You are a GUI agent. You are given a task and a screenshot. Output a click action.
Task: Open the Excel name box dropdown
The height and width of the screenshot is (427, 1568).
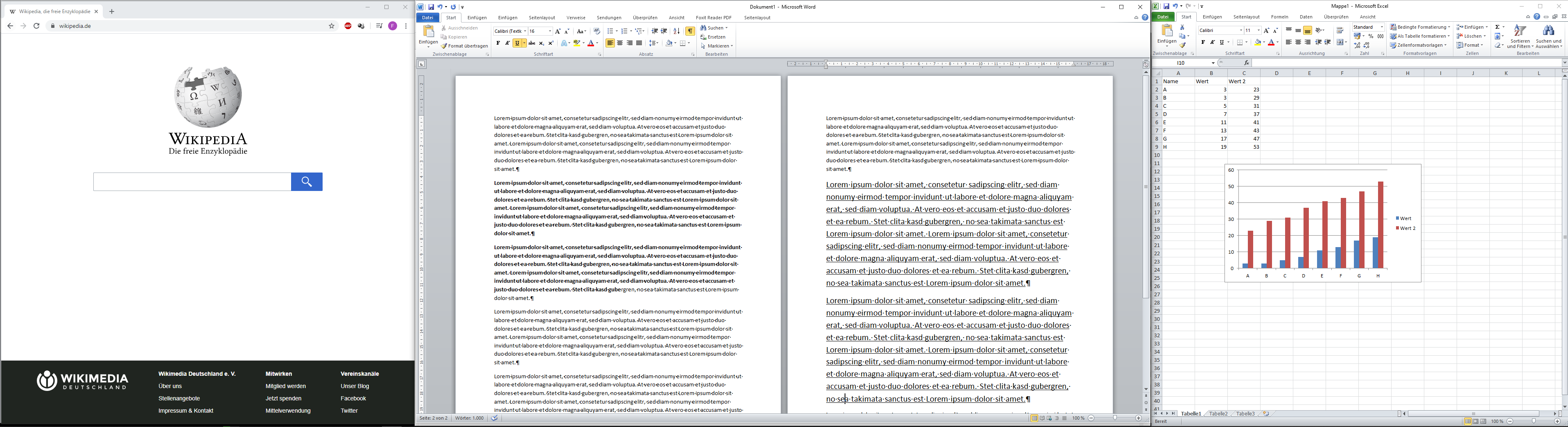point(1213,63)
